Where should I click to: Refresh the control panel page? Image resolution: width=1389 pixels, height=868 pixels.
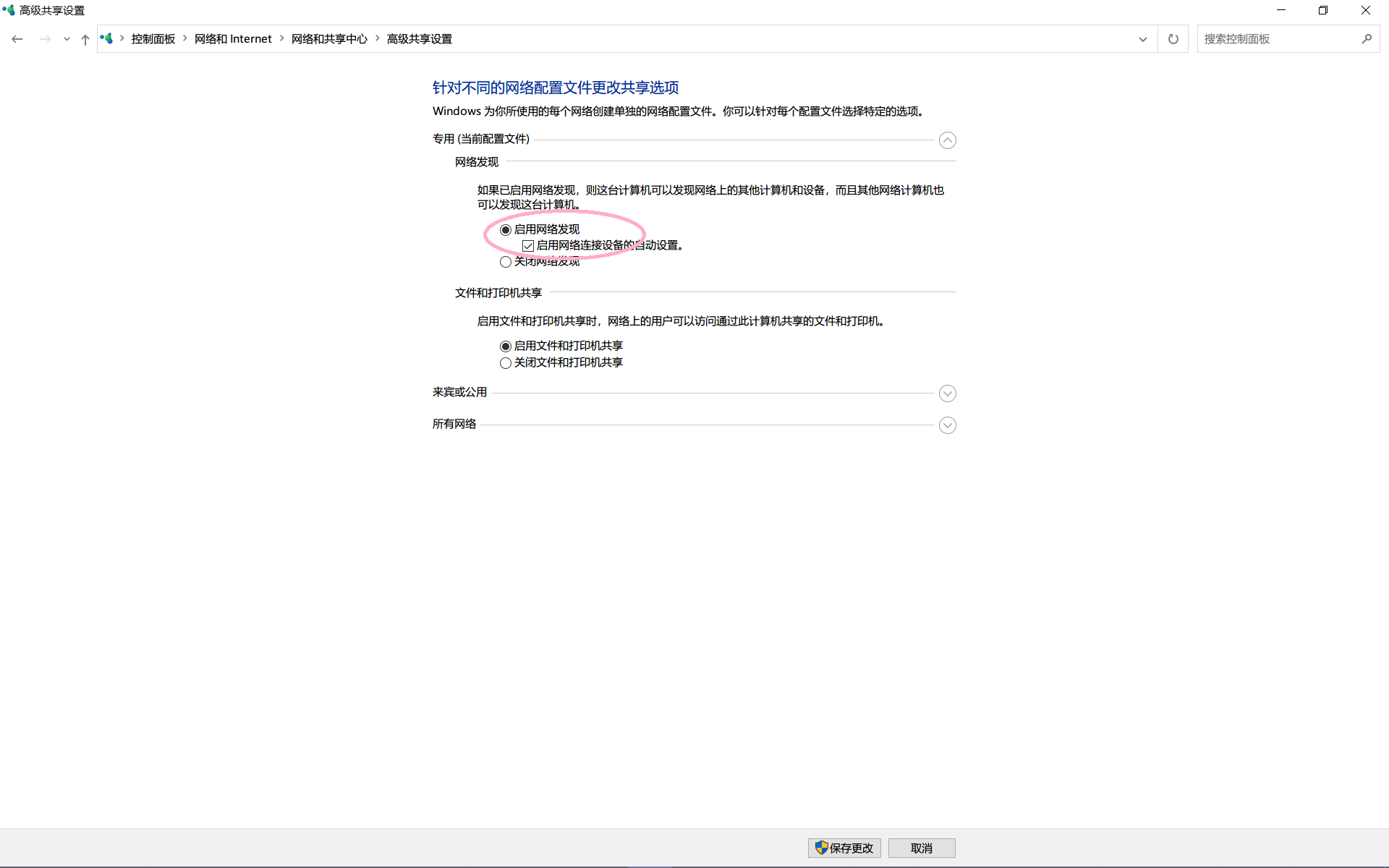pos(1173,39)
